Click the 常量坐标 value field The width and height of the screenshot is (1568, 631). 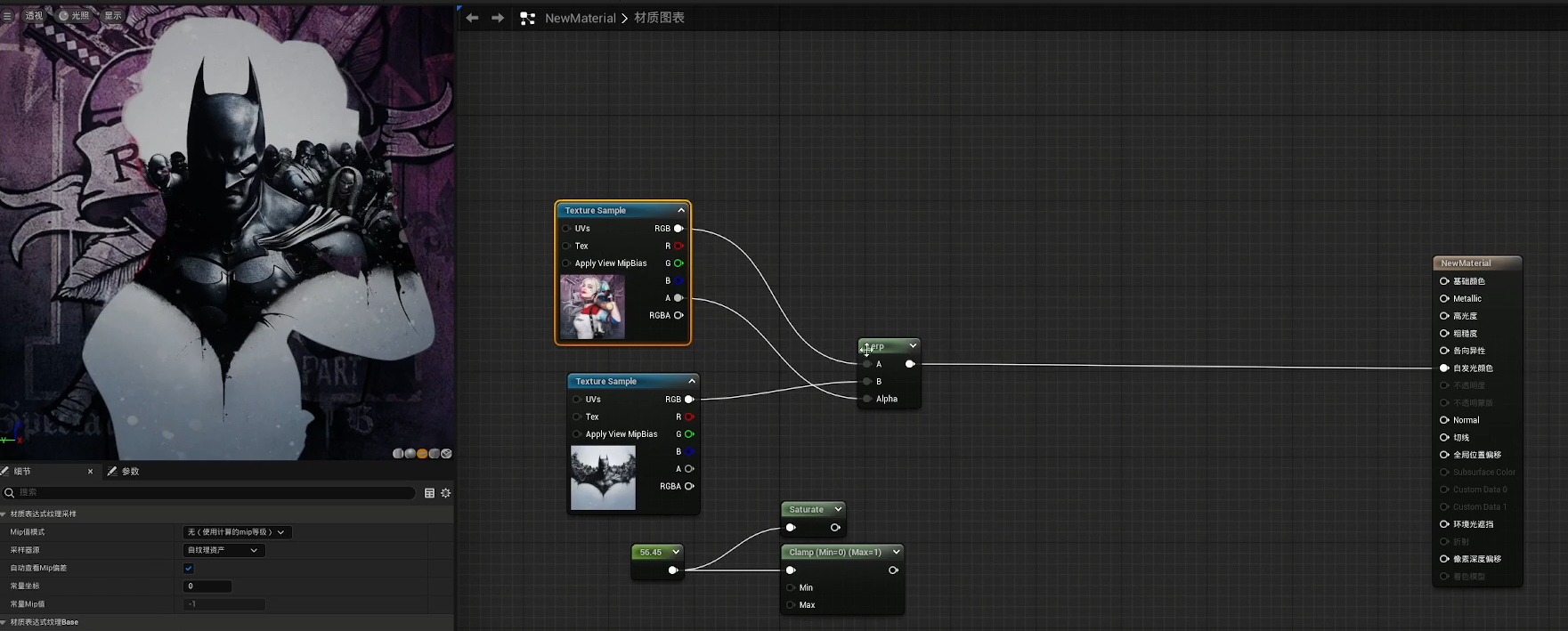[x=207, y=587]
